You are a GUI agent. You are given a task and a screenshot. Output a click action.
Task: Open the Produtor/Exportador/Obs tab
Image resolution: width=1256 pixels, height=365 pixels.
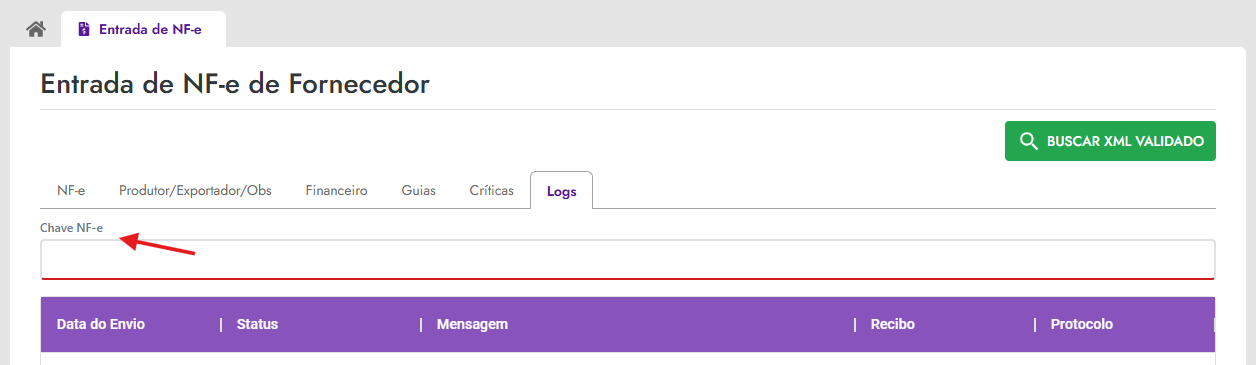(x=195, y=190)
